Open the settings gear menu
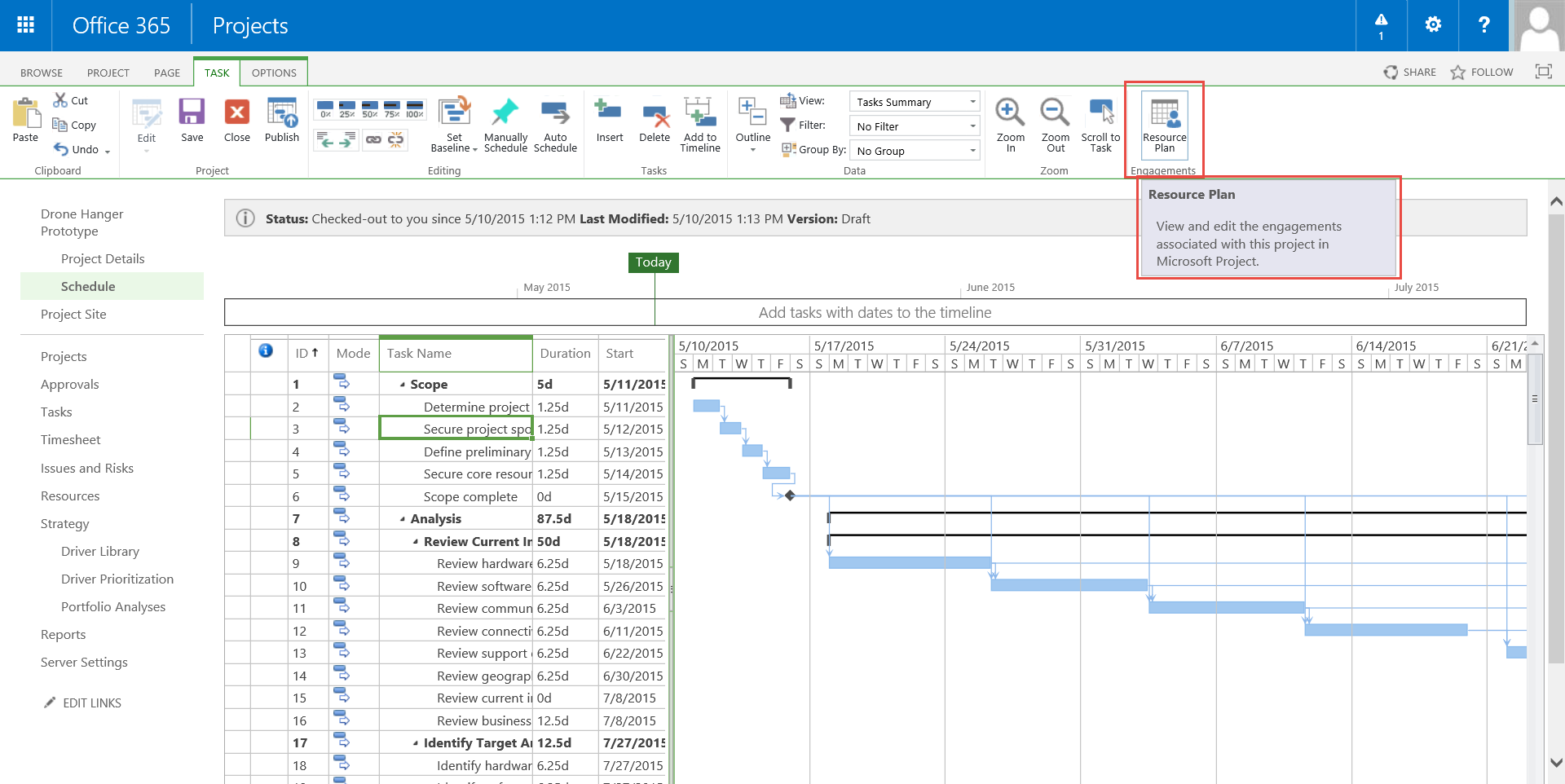1565x784 pixels. coord(1432,25)
